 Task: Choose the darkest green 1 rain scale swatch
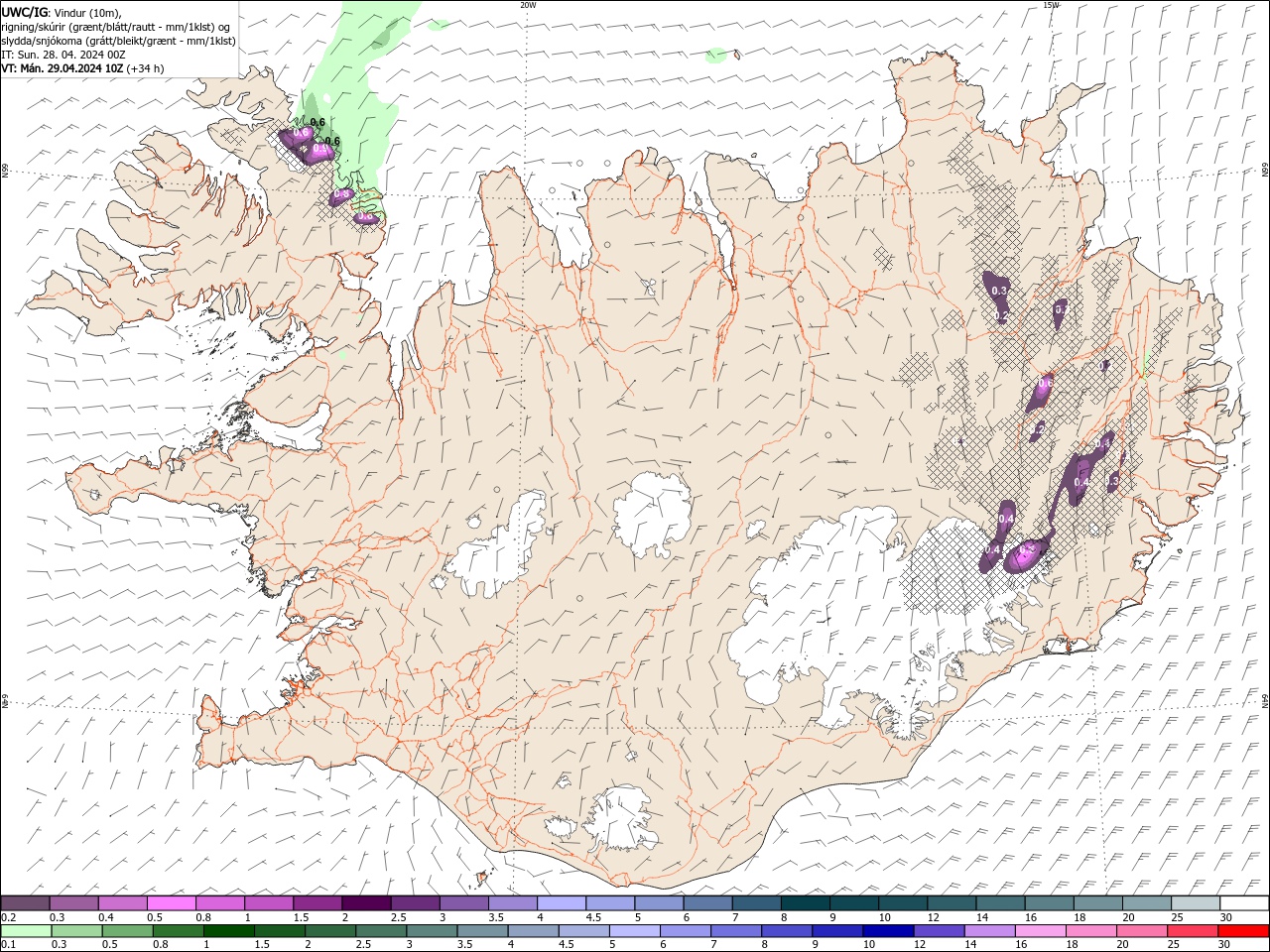[228, 931]
